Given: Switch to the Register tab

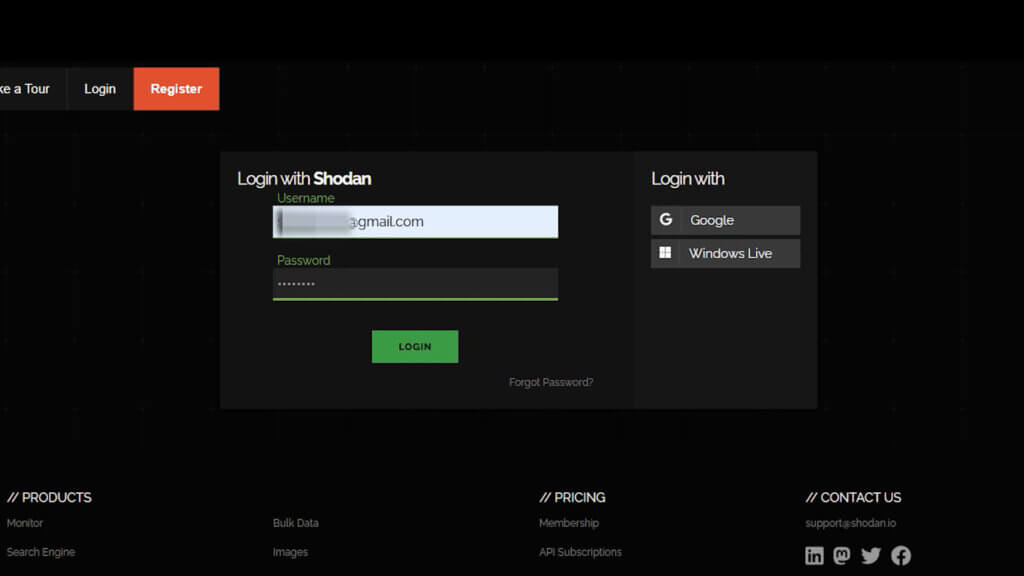Looking at the screenshot, I should [x=176, y=88].
